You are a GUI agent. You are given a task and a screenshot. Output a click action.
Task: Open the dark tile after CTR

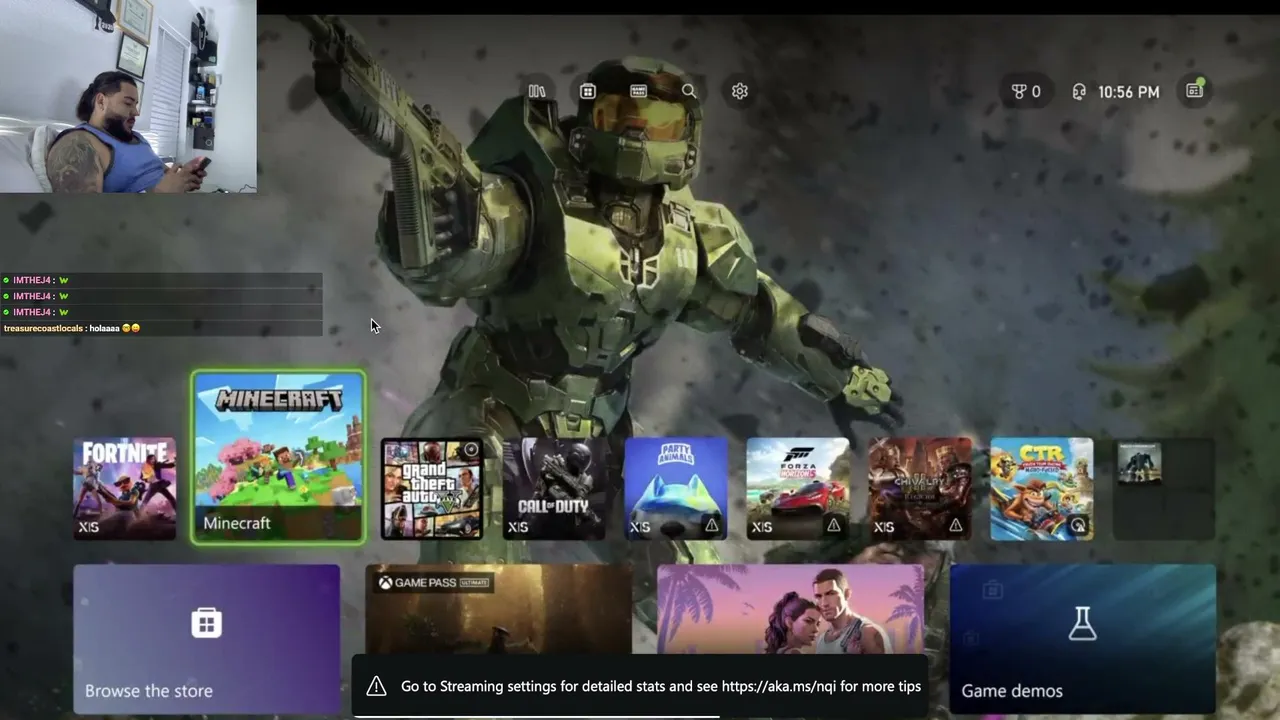[1164, 489]
